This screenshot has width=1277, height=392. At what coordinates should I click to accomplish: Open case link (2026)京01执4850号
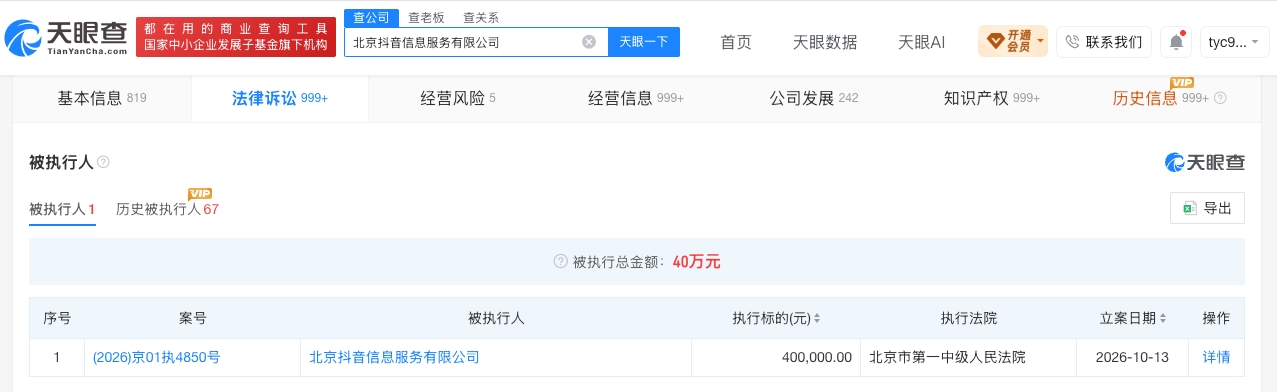156,356
